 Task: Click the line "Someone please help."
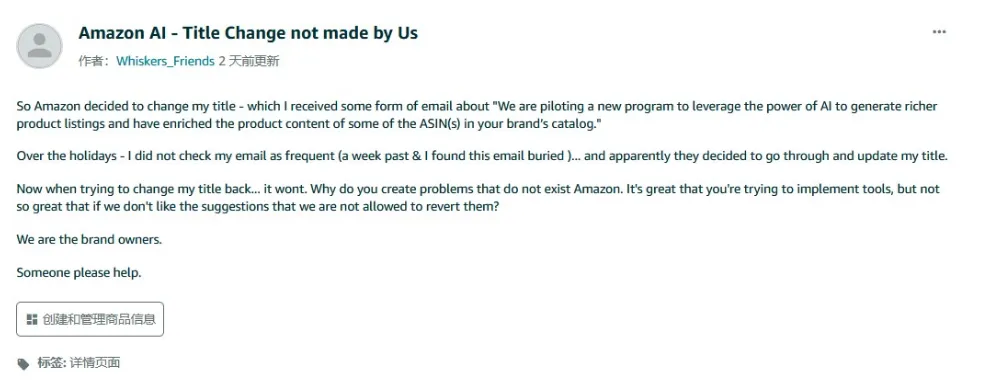click(x=79, y=273)
